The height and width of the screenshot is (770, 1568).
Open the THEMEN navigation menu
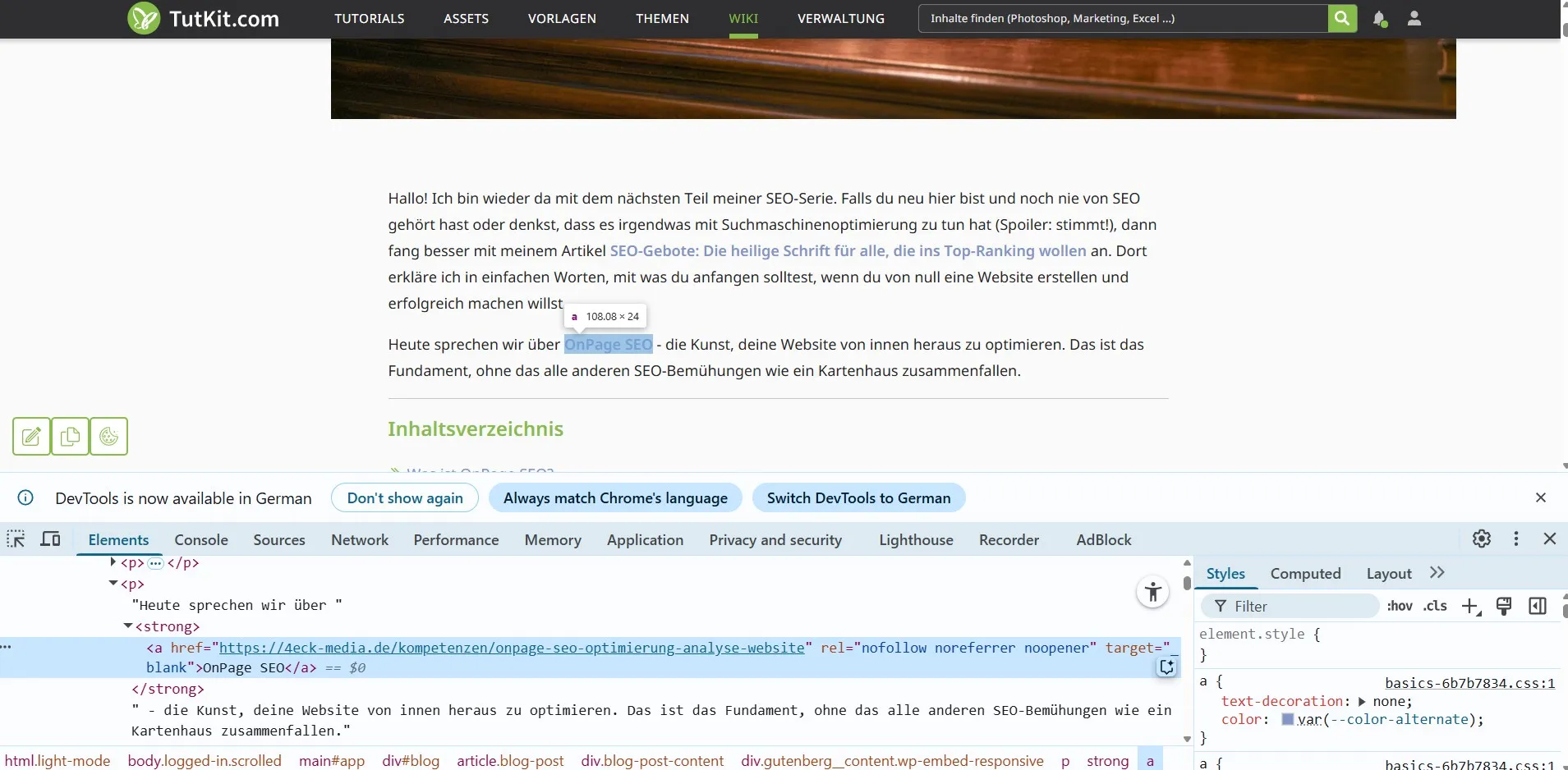662,18
